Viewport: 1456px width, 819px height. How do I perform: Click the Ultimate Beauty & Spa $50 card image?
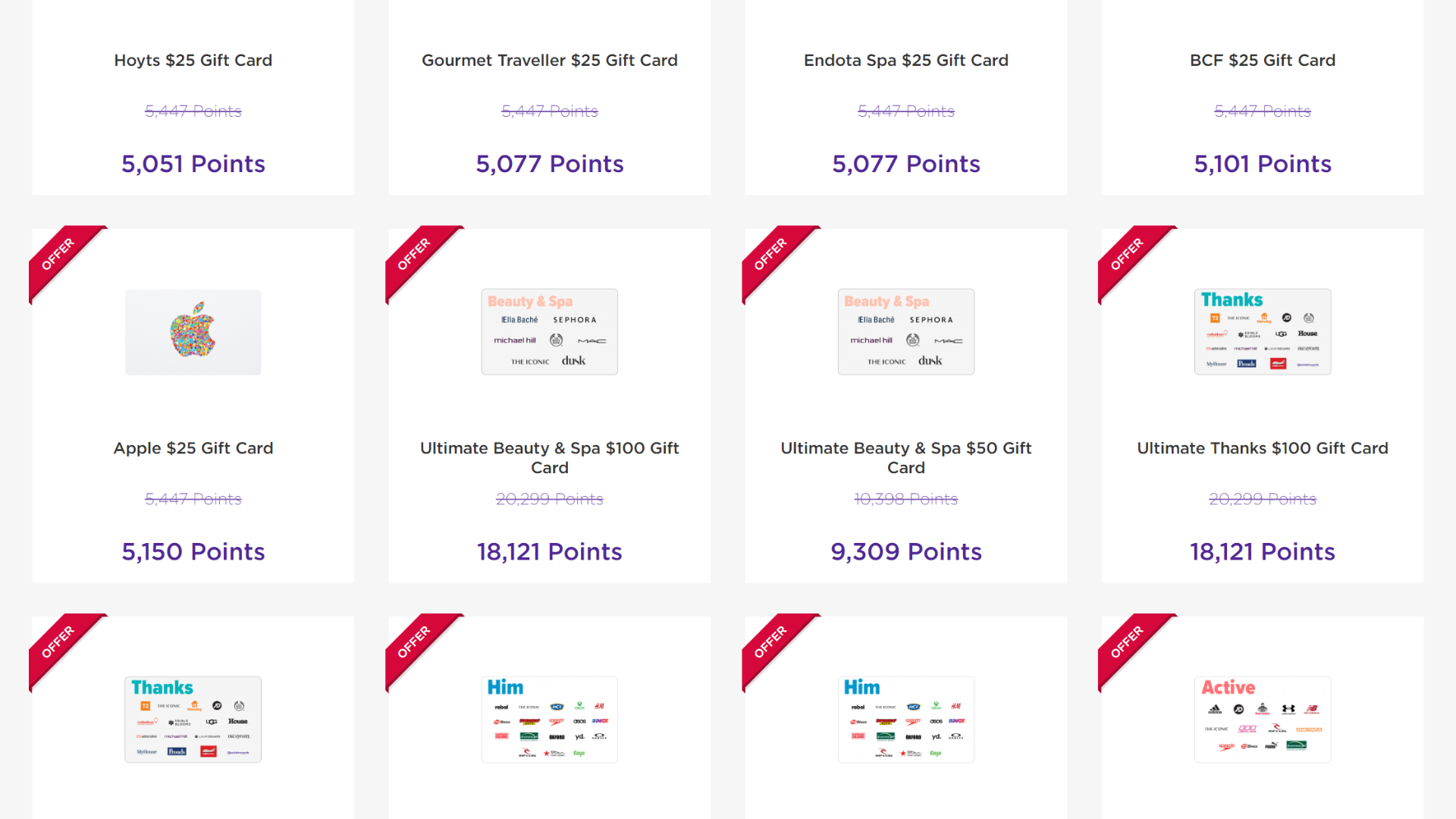[x=905, y=332]
